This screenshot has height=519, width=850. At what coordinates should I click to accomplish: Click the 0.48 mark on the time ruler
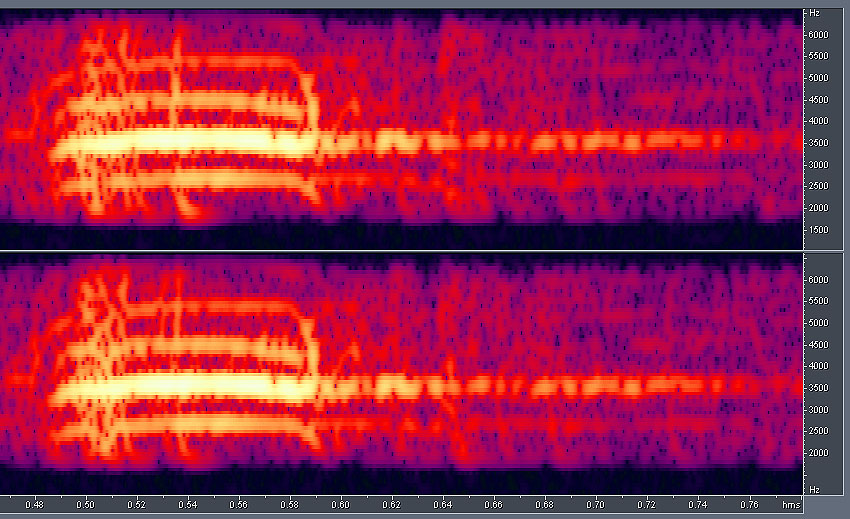coord(34,505)
